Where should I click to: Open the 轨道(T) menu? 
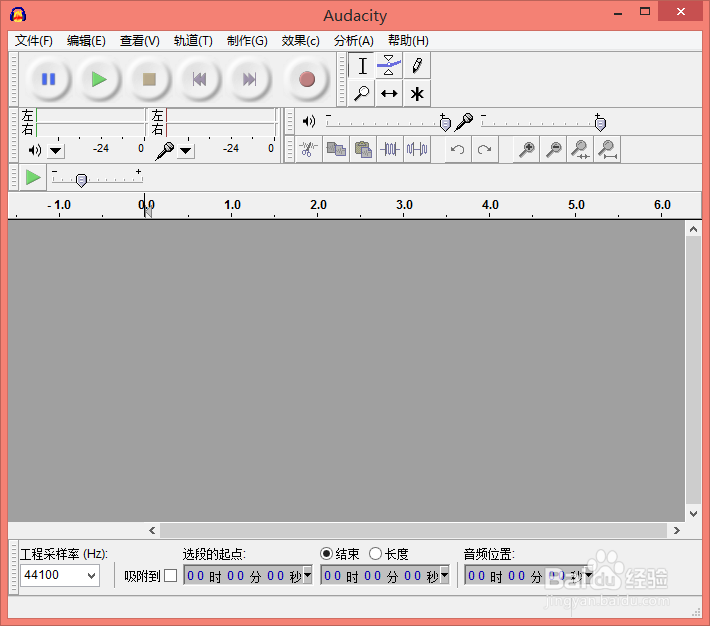click(x=193, y=41)
